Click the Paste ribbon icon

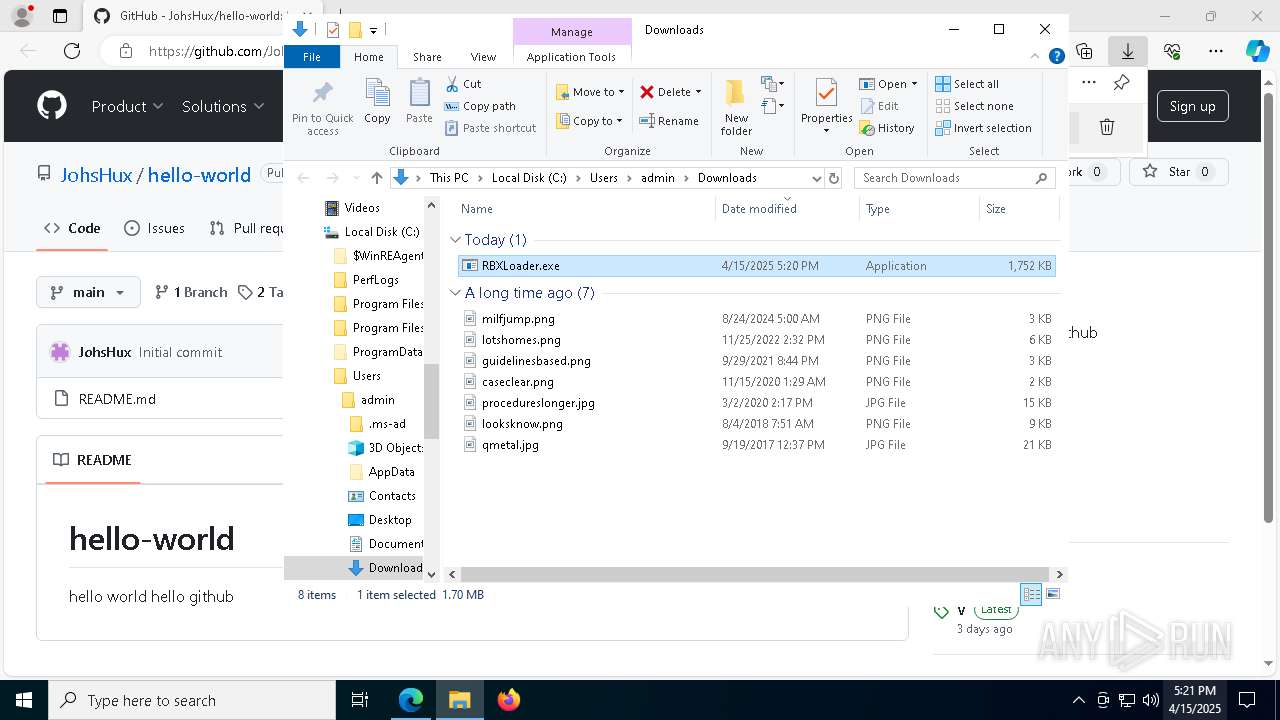(419, 102)
